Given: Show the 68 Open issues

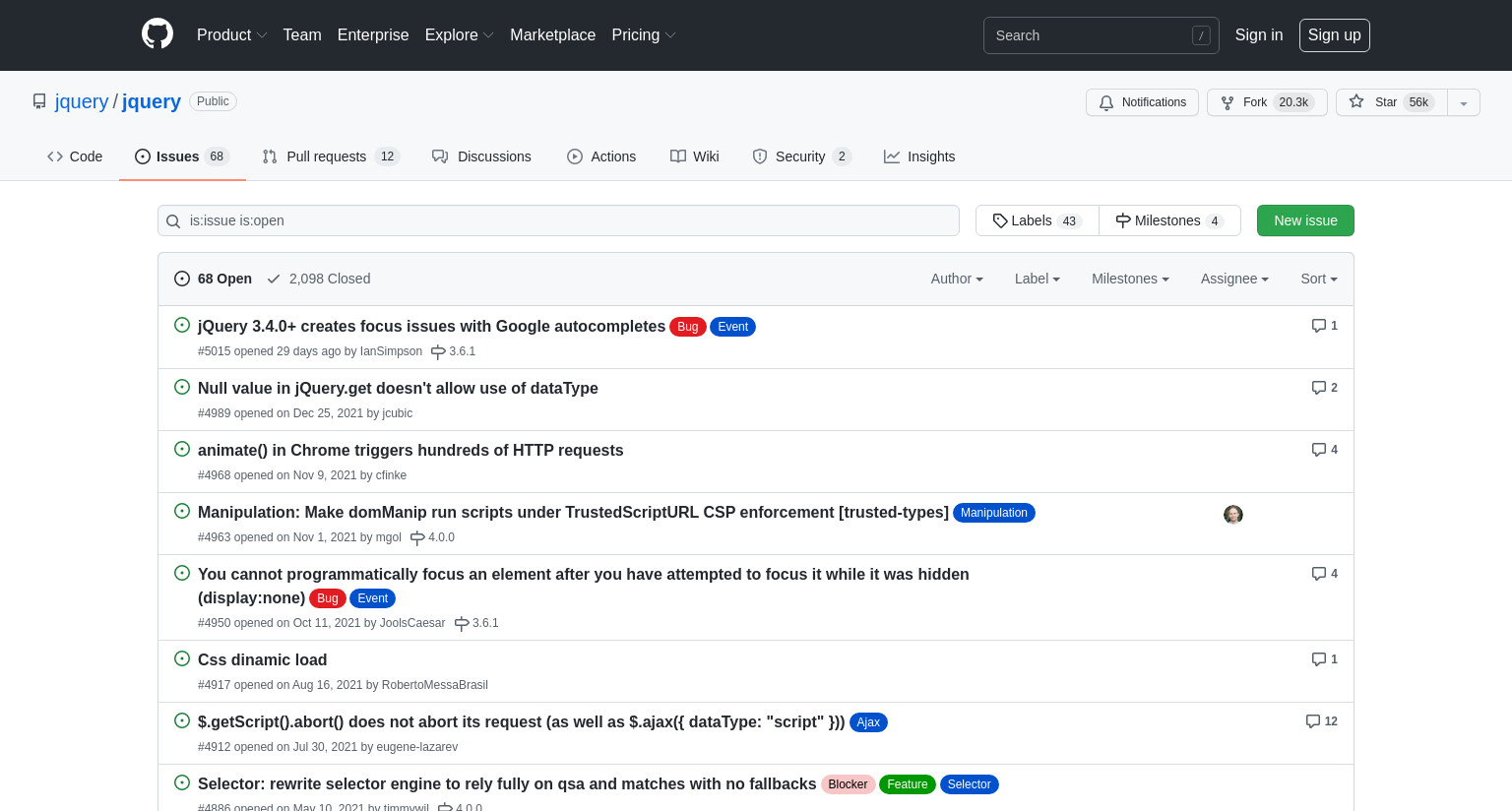Looking at the screenshot, I should click(214, 279).
